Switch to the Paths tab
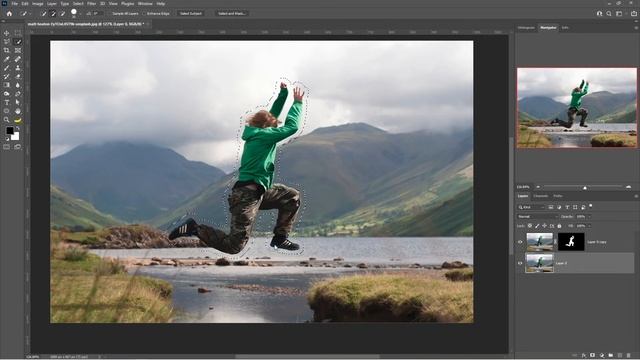 click(558, 196)
